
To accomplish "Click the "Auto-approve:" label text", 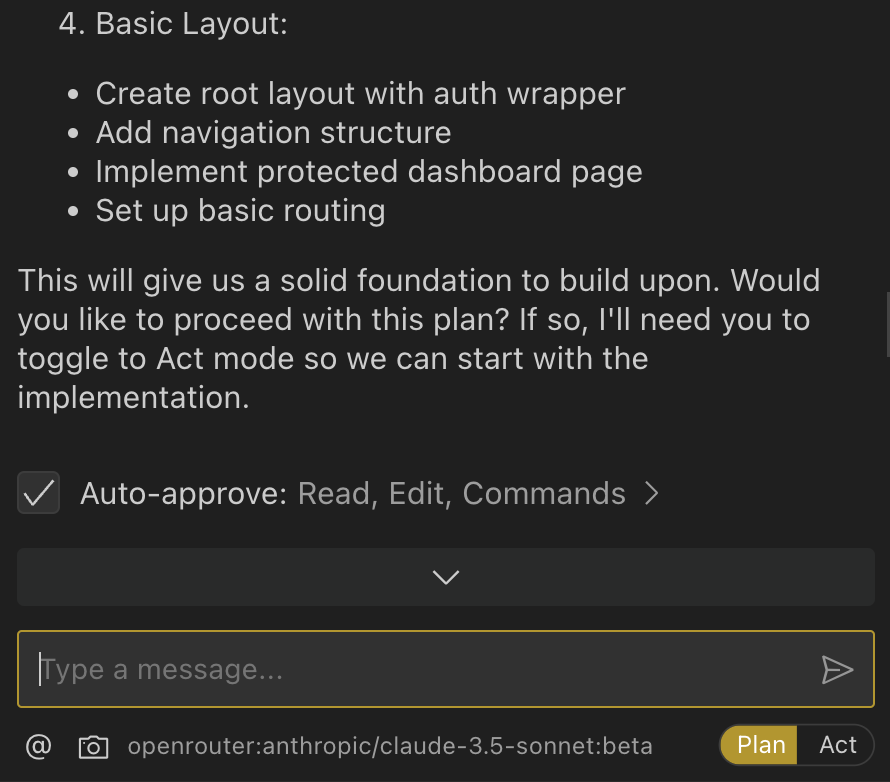I will [184, 494].
